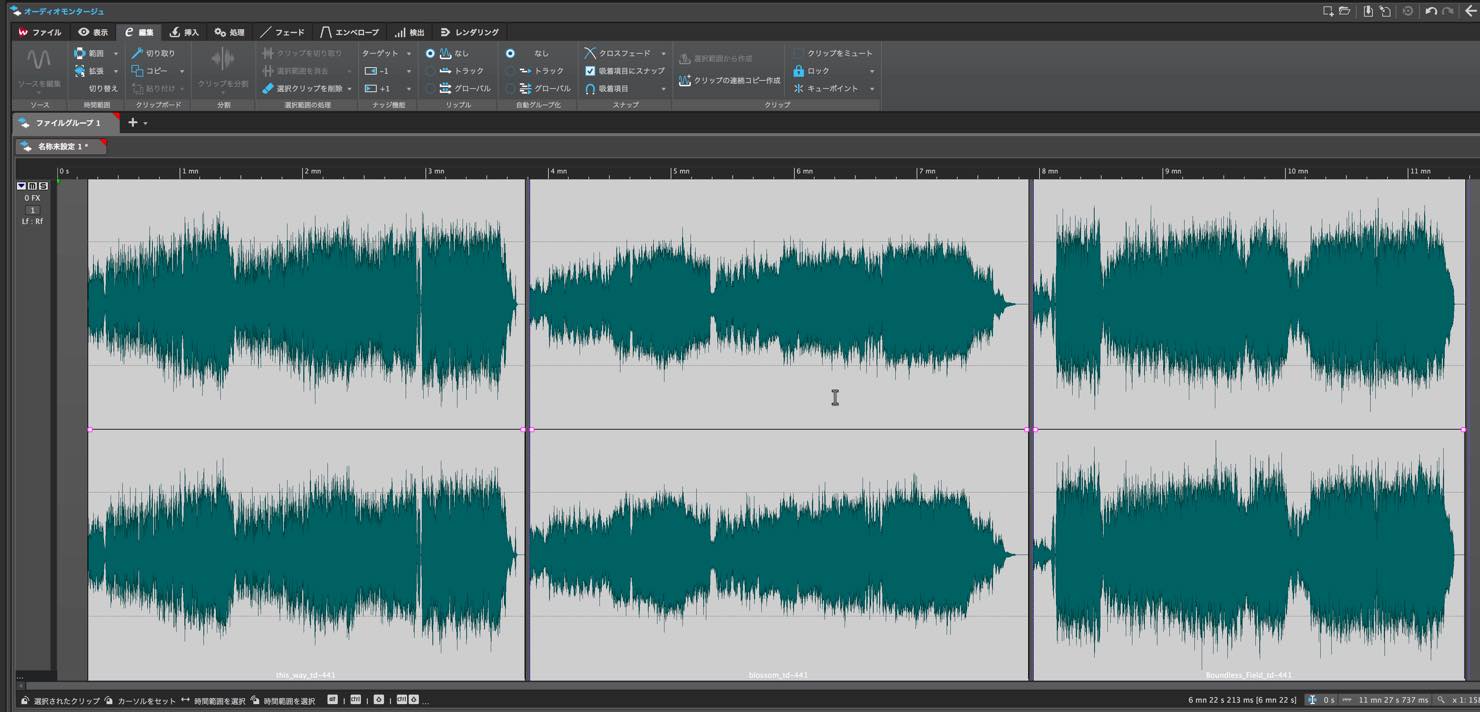Click the ソースを編集 waveform icon
The height and width of the screenshot is (712, 1480).
coord(39,61)
